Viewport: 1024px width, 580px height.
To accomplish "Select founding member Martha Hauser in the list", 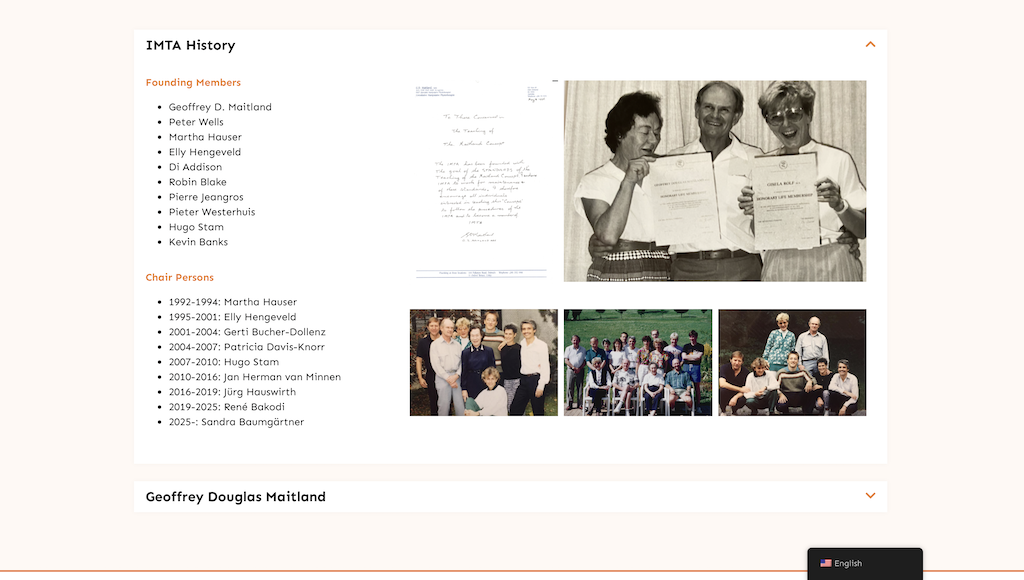I will 205,137.
